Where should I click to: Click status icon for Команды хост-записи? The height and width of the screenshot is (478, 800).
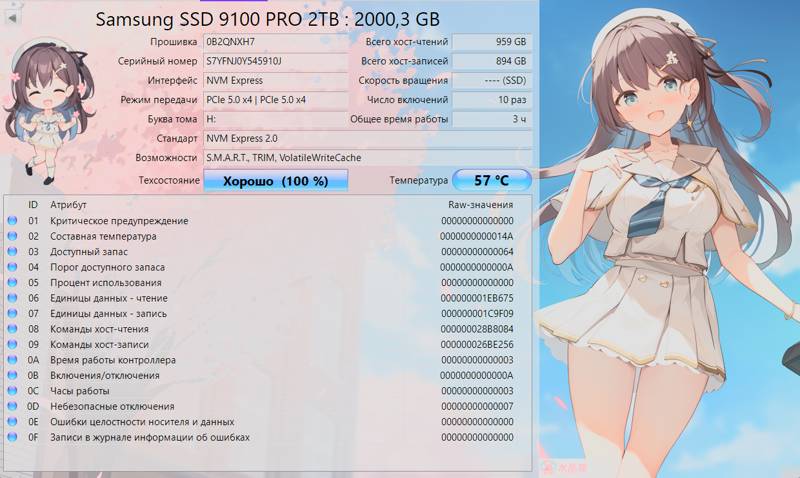click(x=12, y=345)
